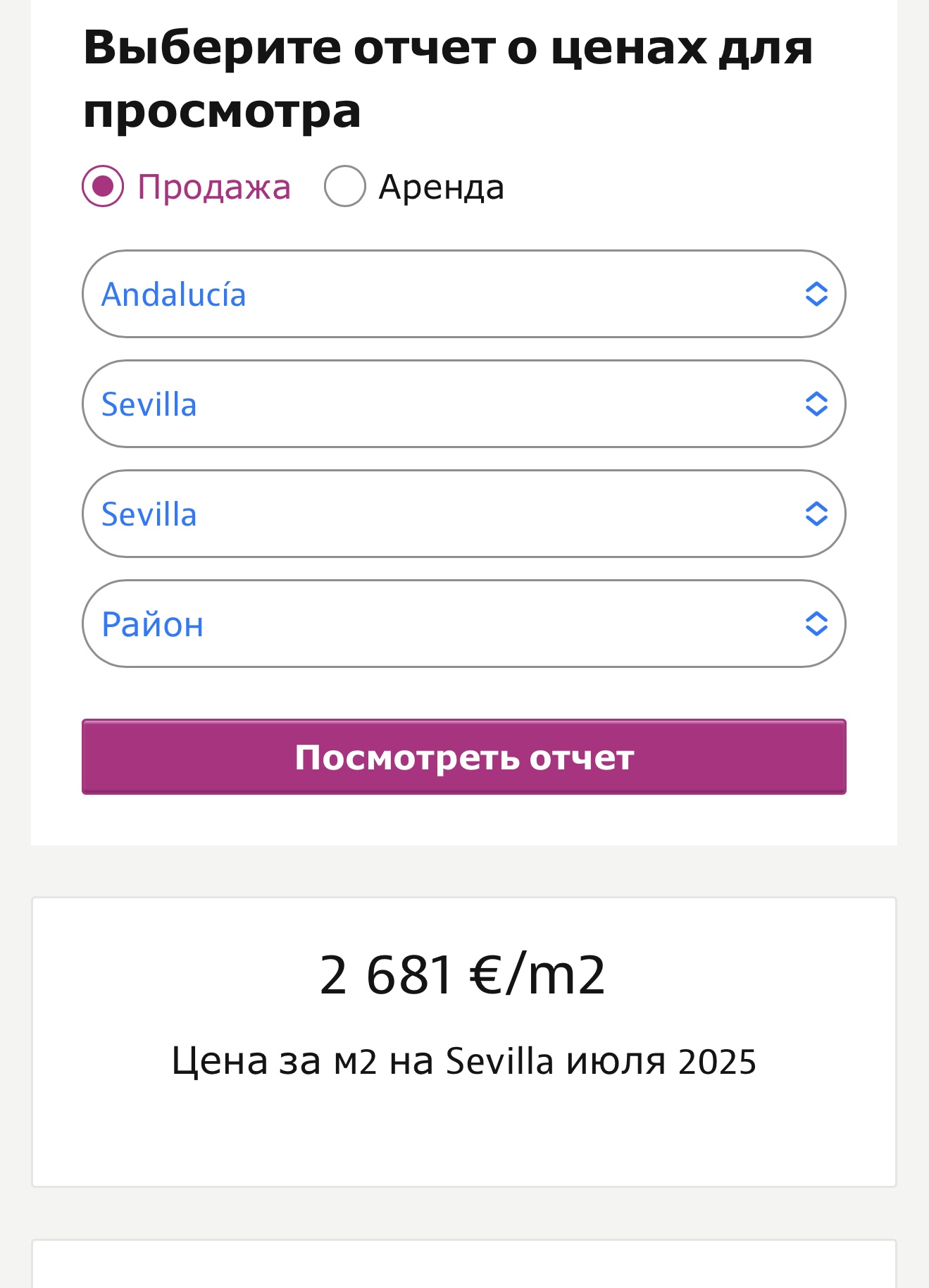
Task: Open the Andalucía region dropdown
Action: 463,294
